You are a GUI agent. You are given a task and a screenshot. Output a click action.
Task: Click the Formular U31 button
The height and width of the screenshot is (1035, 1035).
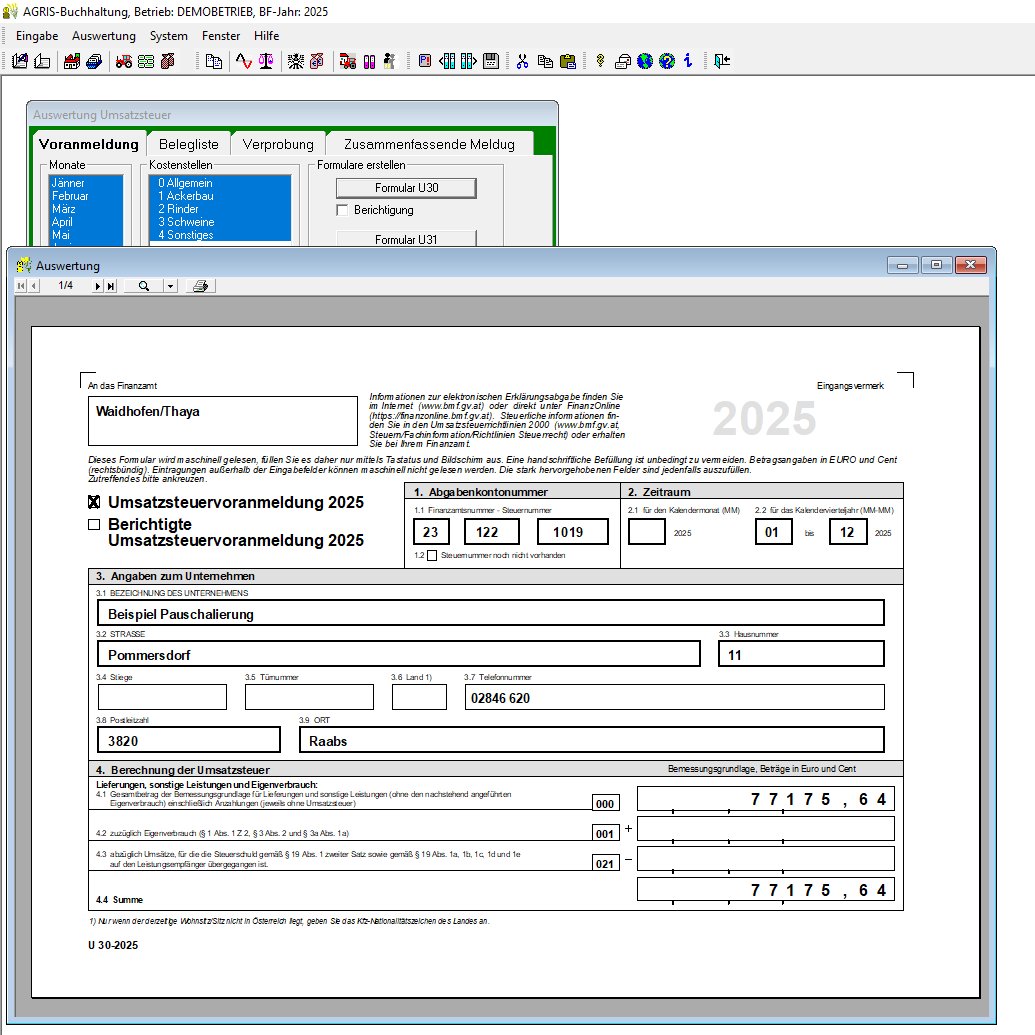pos(406,238)
